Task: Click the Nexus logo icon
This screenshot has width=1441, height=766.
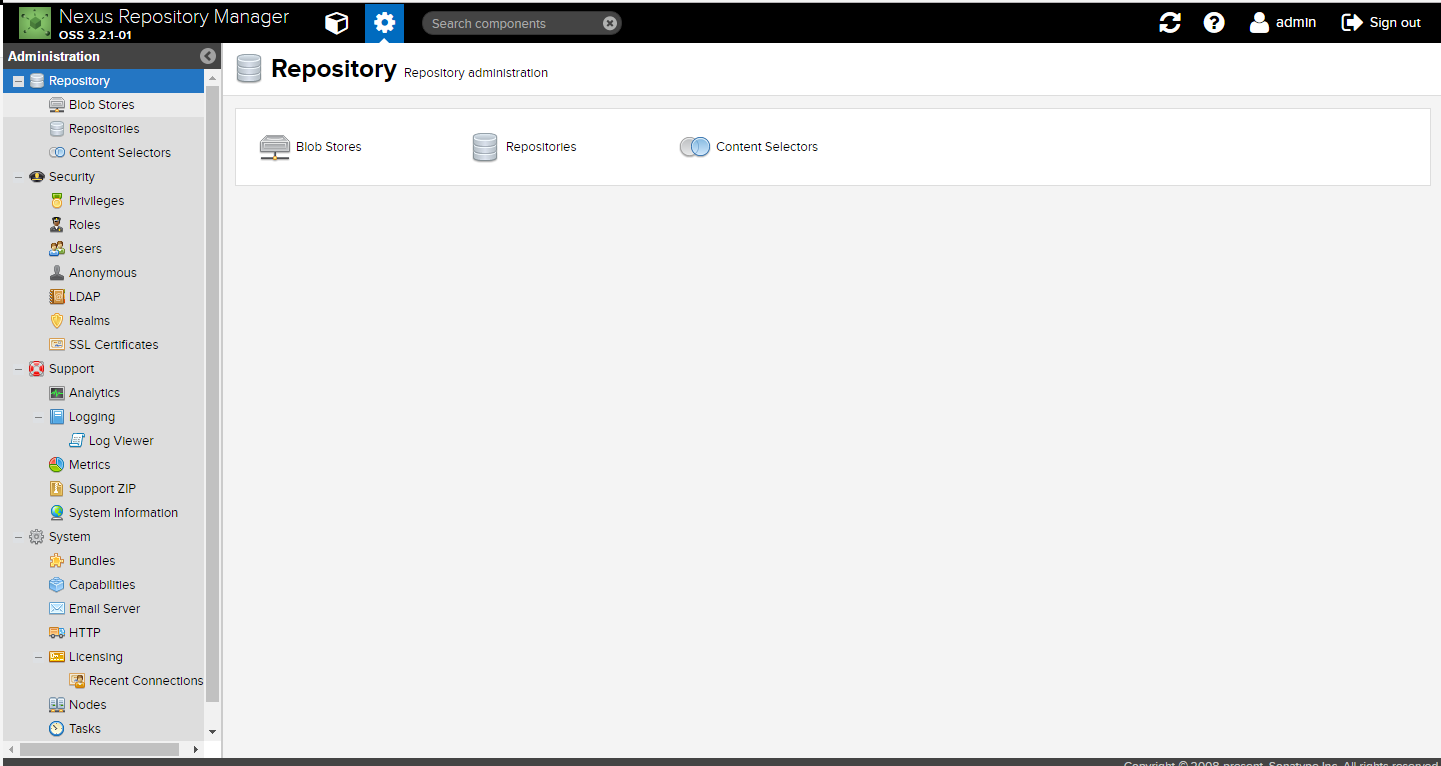Action: click(x=35, y=22)
